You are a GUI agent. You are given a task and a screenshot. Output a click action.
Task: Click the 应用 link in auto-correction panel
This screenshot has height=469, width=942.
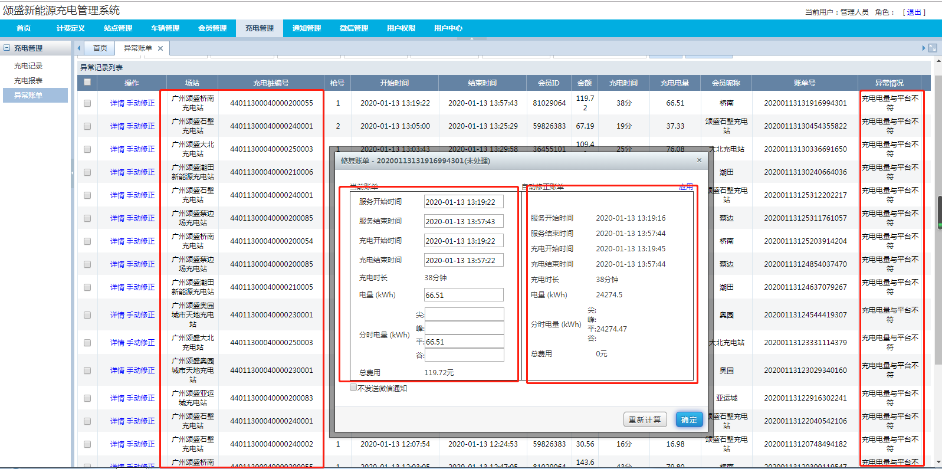point(686,187)
